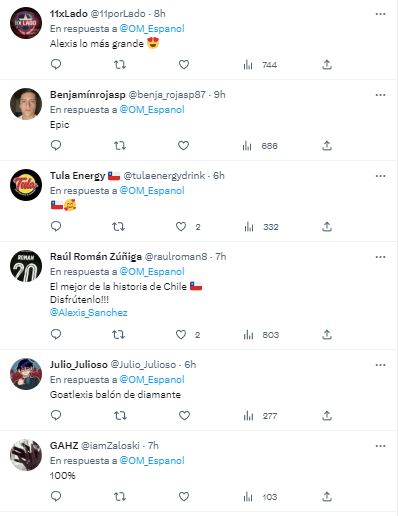The width and height of the screenshot is (399, 516).
Task: Like the Tula Energy reply
Action: click(181, 227)
